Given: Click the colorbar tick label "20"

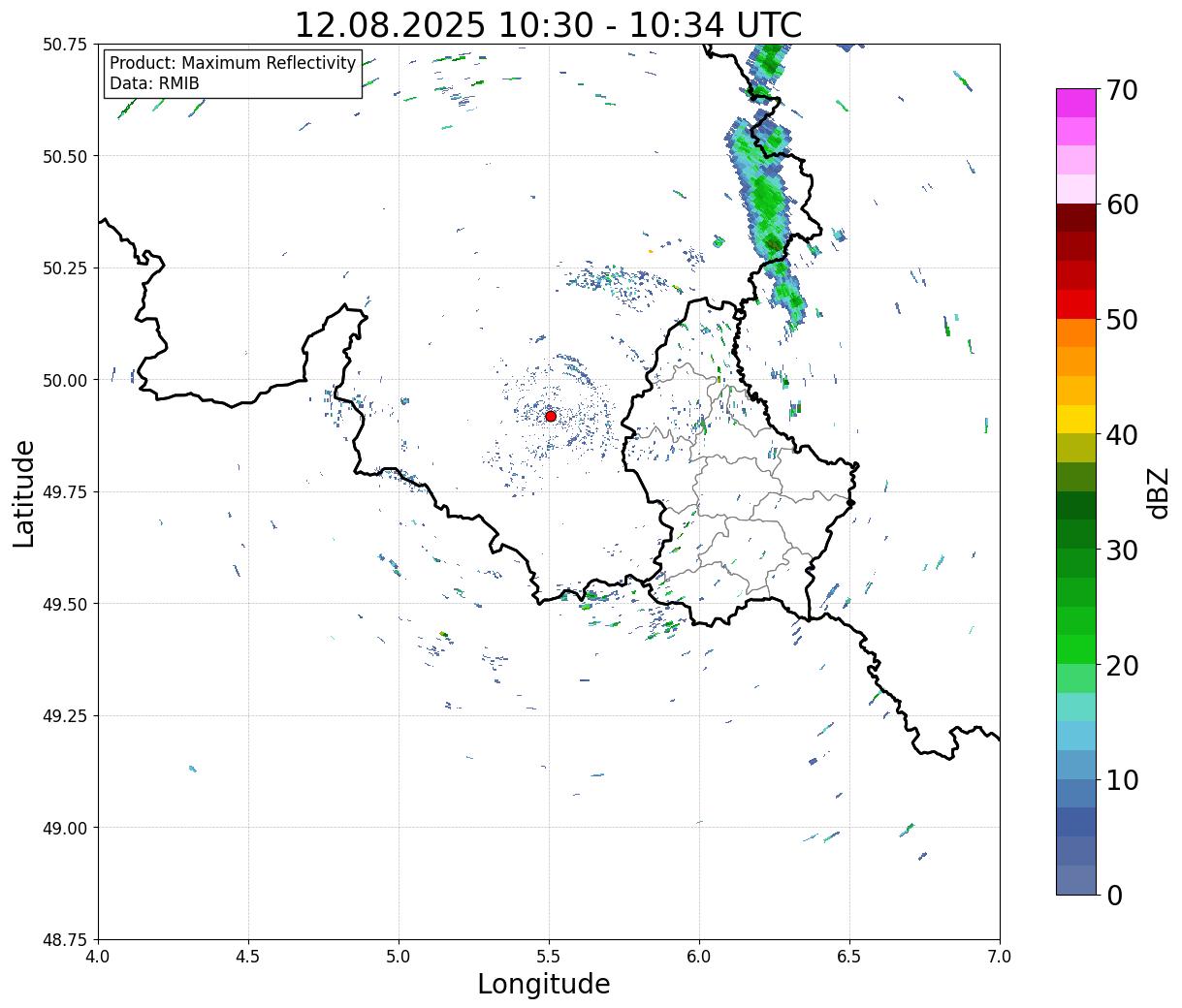Looking at the screenshot, I should 1121,665.
